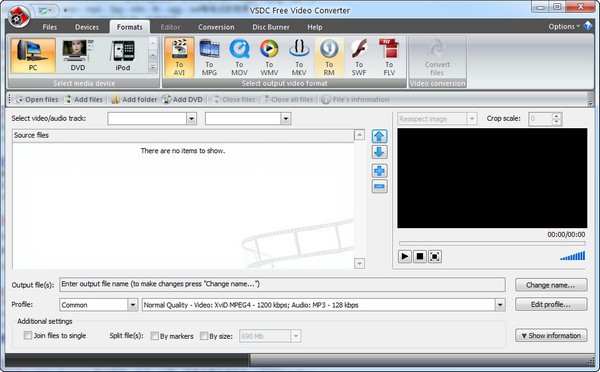Click source files scroll down arrow
Screen dimensions: 600x372
click(x=359, y=264)
